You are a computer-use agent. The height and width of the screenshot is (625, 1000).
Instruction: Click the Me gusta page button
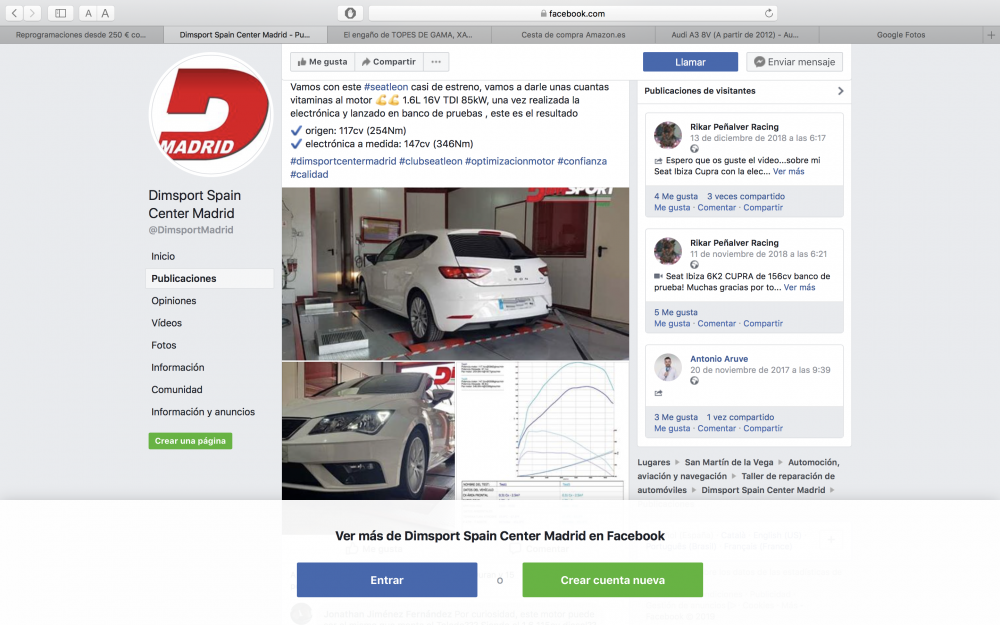[x=323, y=62]
